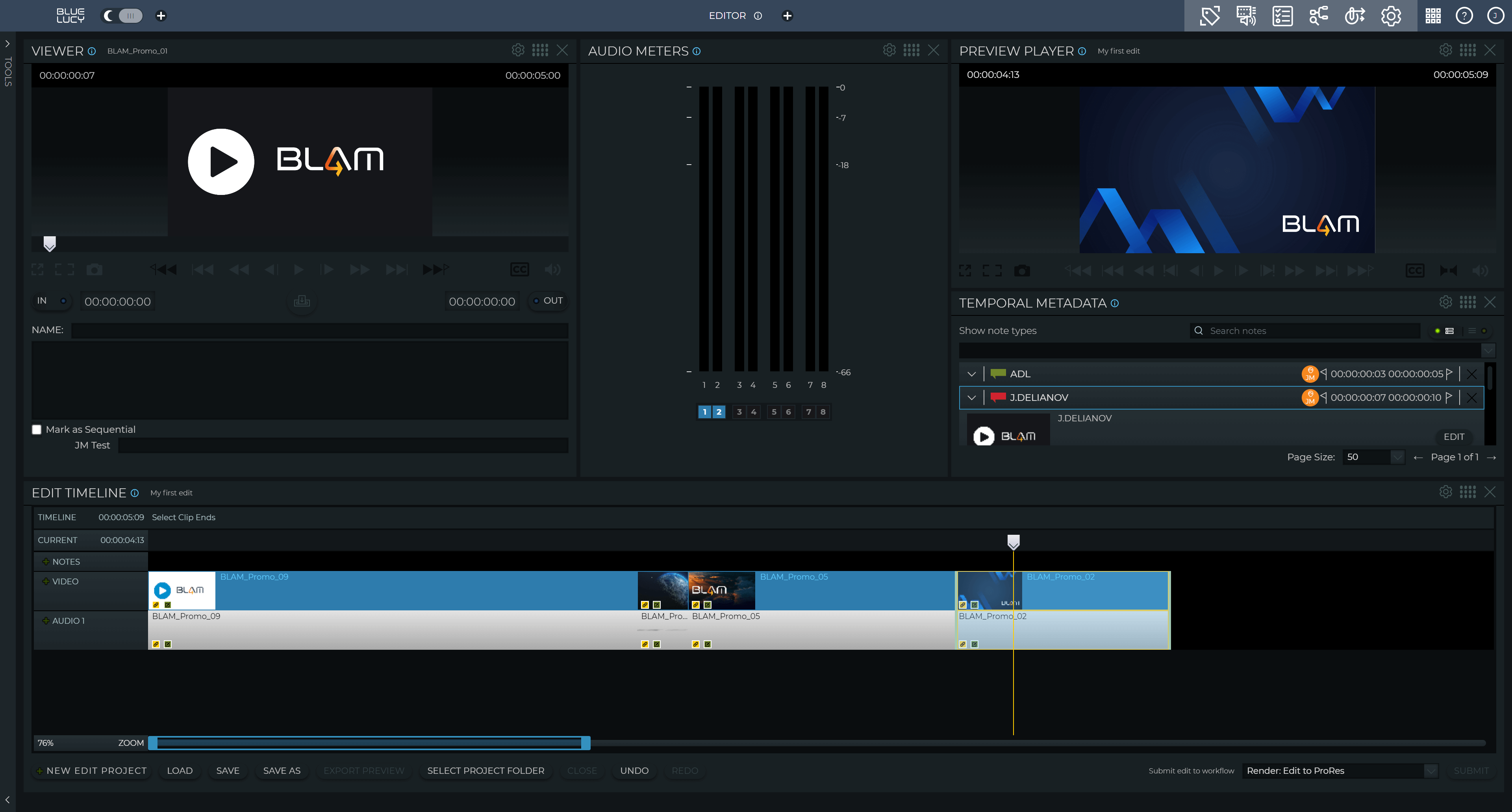Delete the ADL note with X
This screenshot has height=812, width=1512.
point(1471,374)
